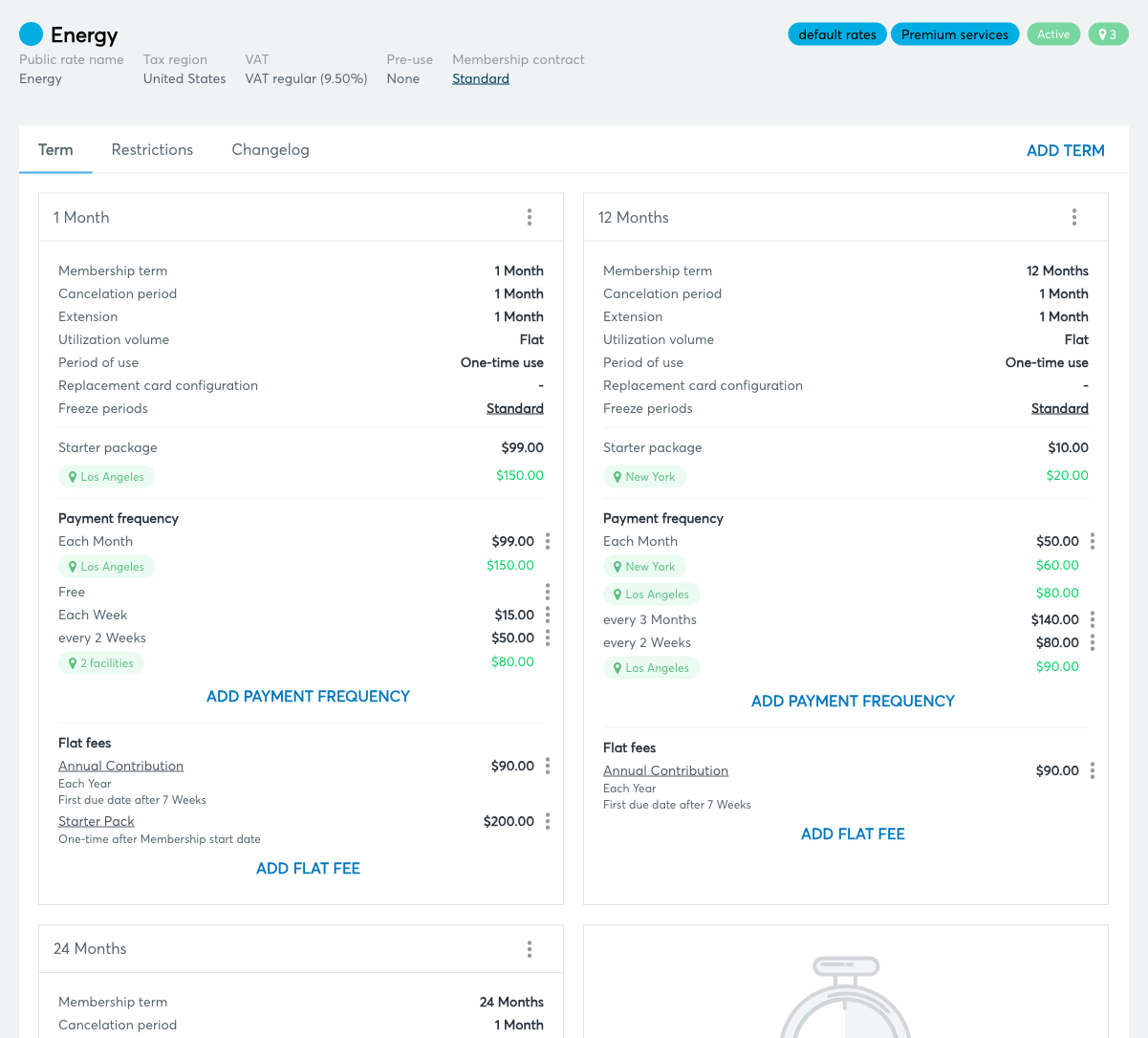
Task: Click the $140.00 every 3 Months amount
Action: click(x=1055, y=619)
